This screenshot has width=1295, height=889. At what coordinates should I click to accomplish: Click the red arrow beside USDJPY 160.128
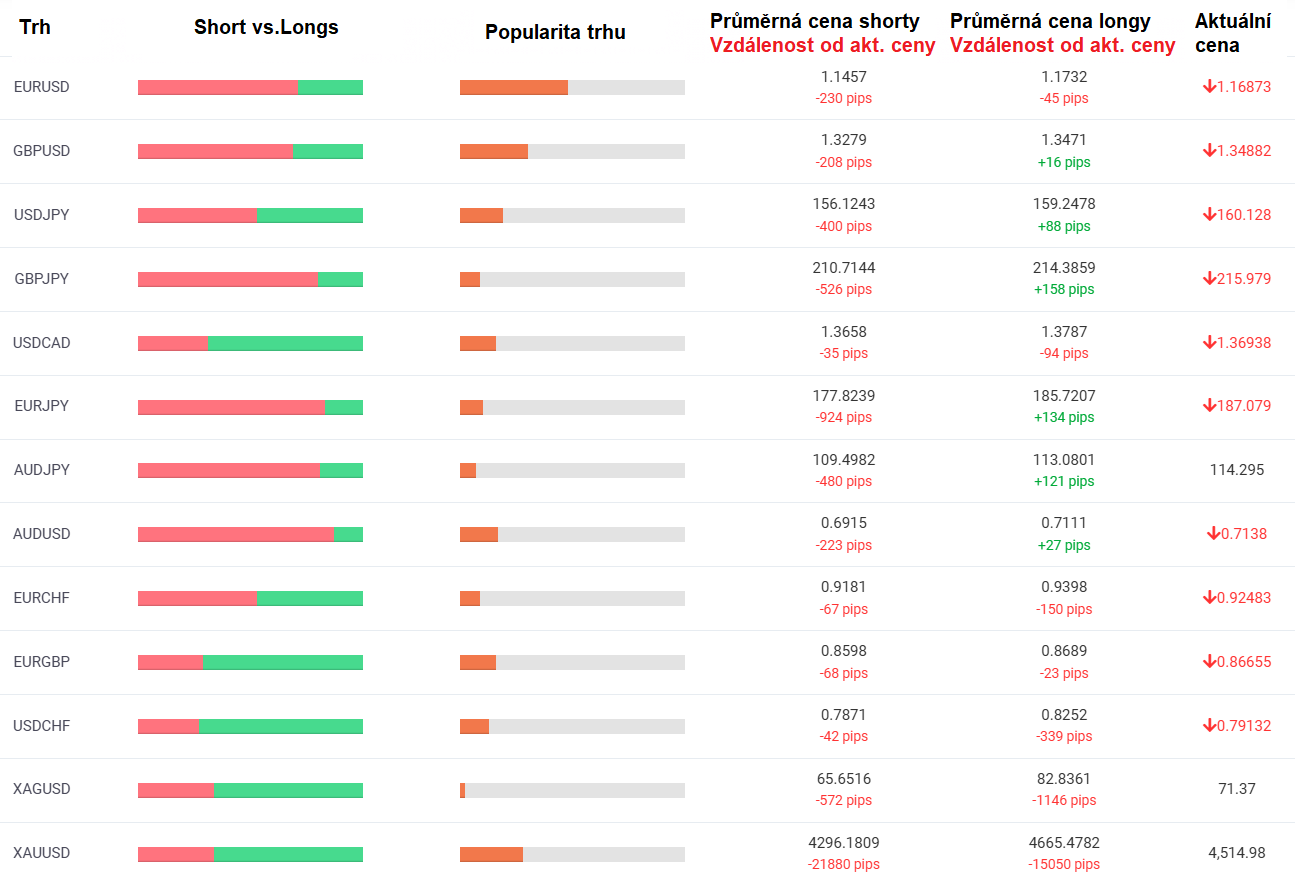pos(1209,215)
